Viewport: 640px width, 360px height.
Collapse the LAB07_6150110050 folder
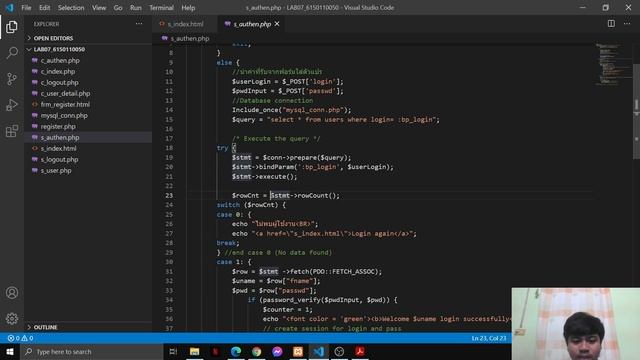[x=59, y=49]
